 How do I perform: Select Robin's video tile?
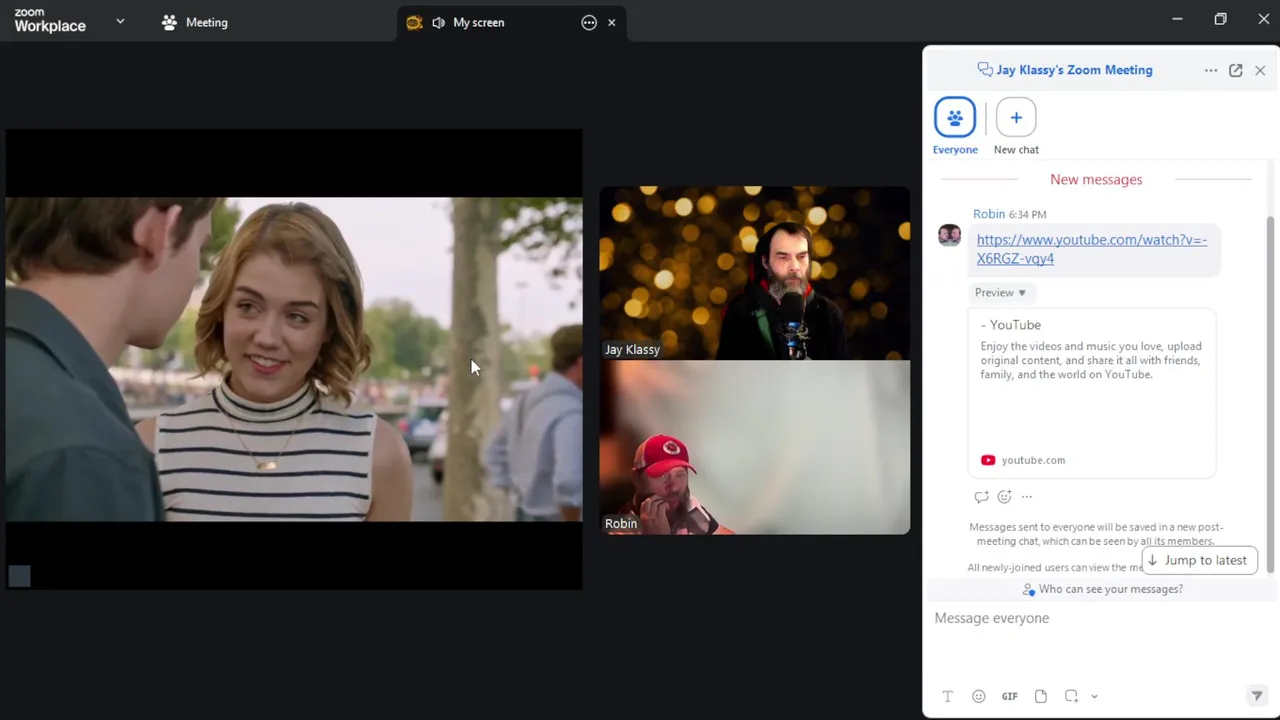pyautogui.click(x=755, y=447)
